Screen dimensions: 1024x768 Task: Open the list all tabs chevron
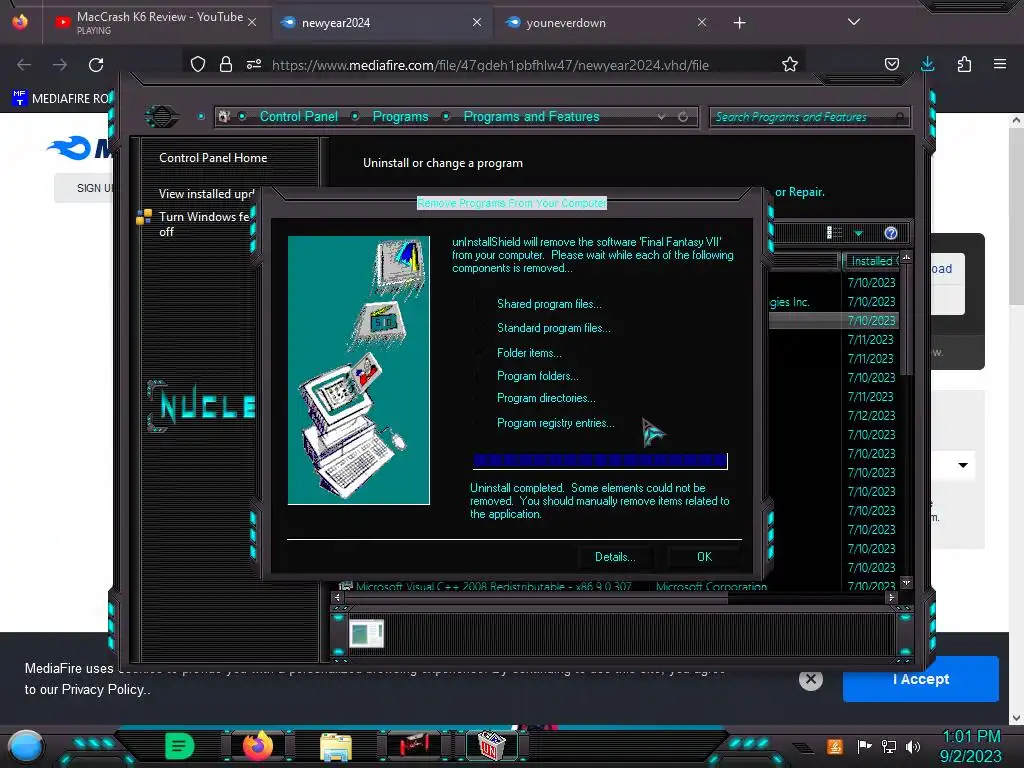pos(854,22)
